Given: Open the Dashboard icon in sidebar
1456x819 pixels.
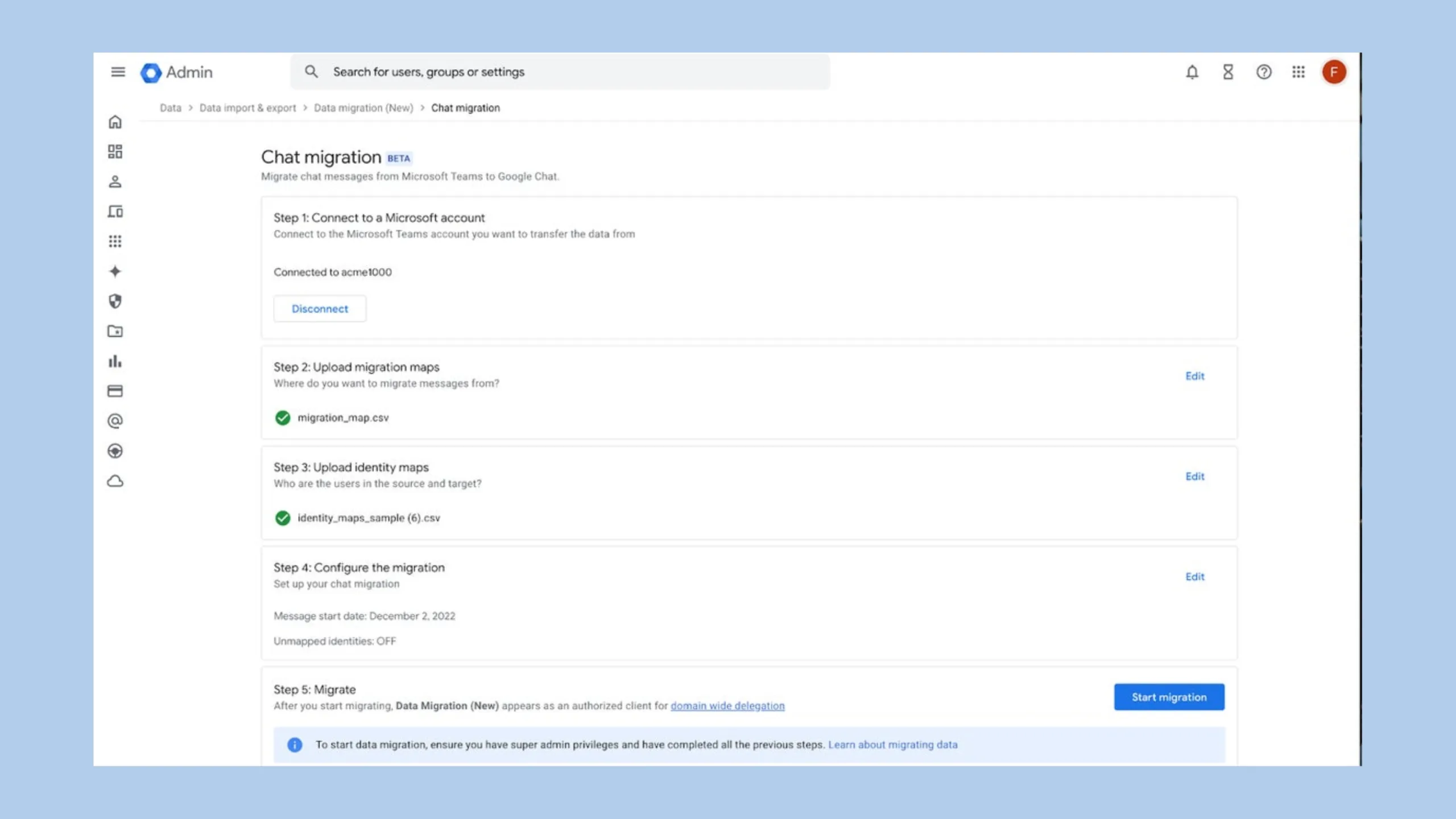Looking at the screenshot, I should coord(115,151).
